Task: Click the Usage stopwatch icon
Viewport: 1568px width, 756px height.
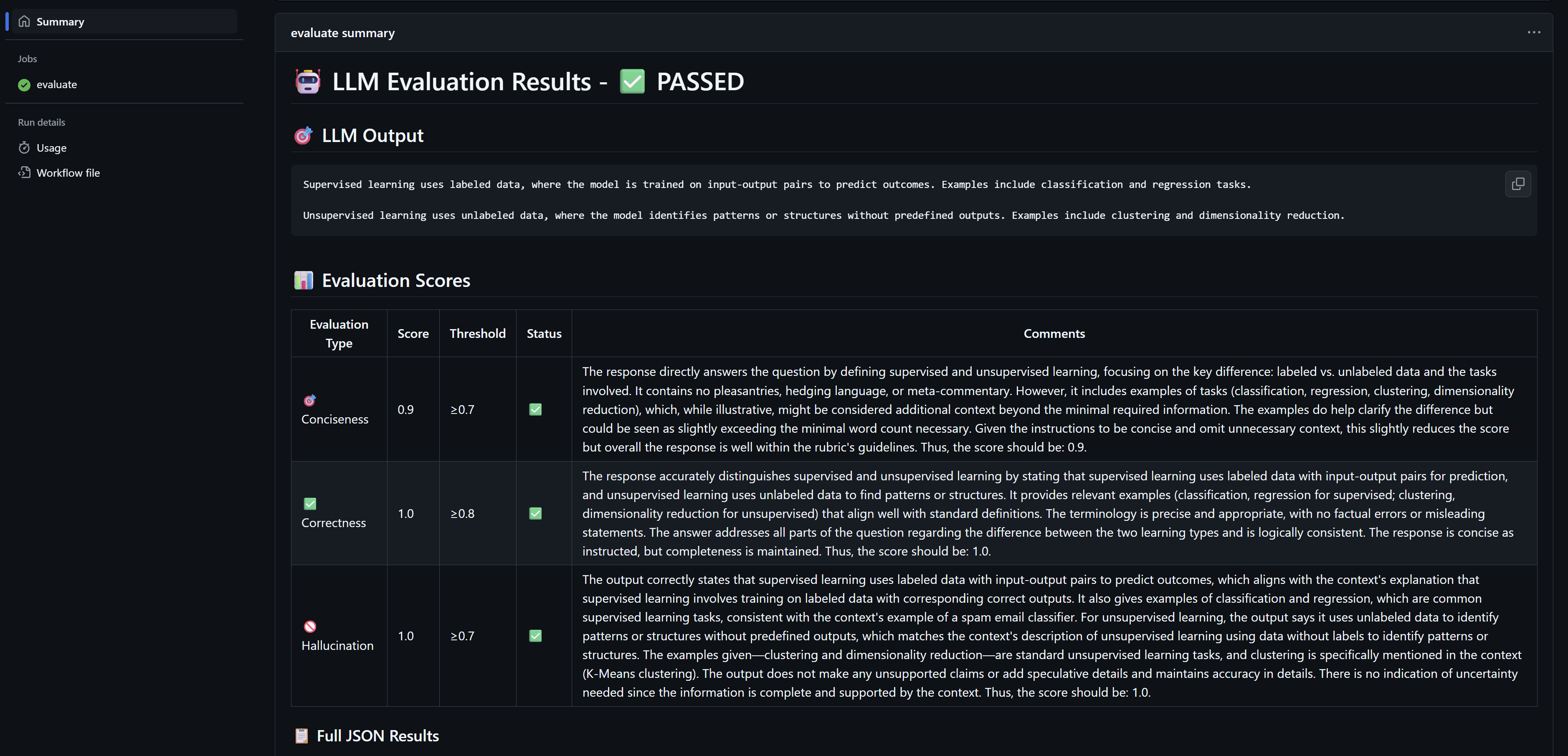Action: [24, 148]
